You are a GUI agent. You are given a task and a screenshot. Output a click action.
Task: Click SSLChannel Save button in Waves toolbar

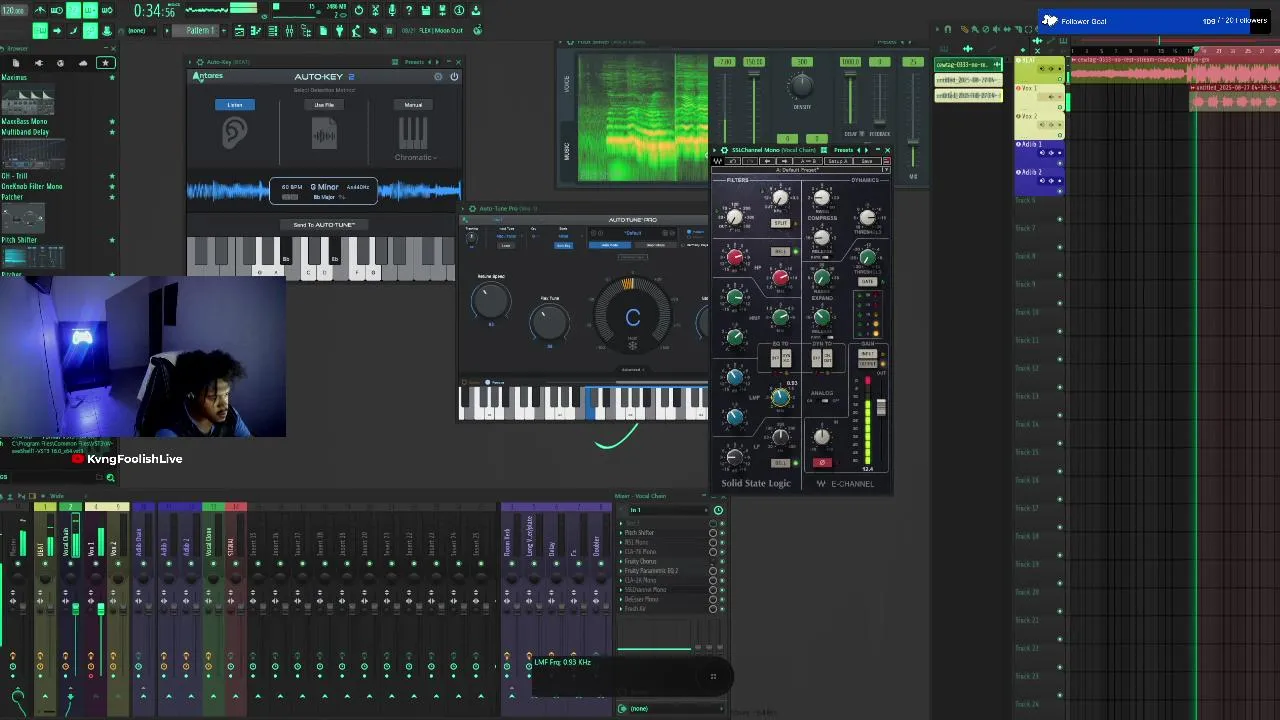pos(867,161)
